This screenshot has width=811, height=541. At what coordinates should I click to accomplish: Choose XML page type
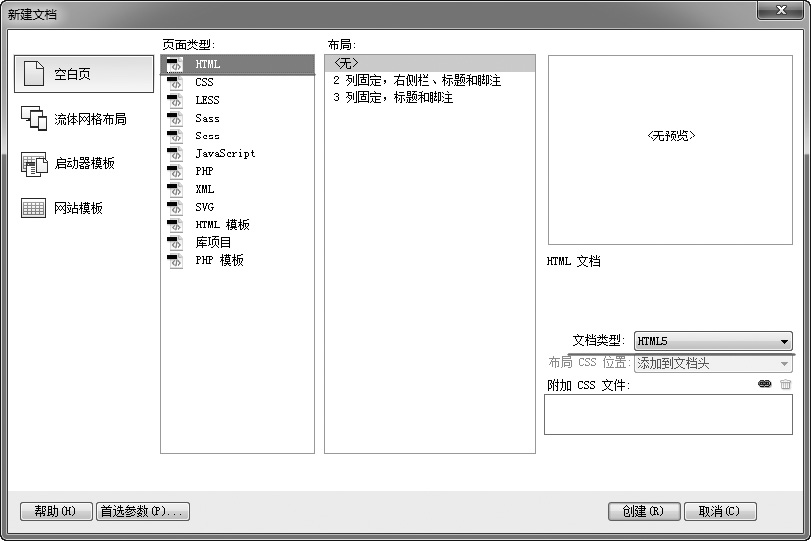tap(237, 189)
